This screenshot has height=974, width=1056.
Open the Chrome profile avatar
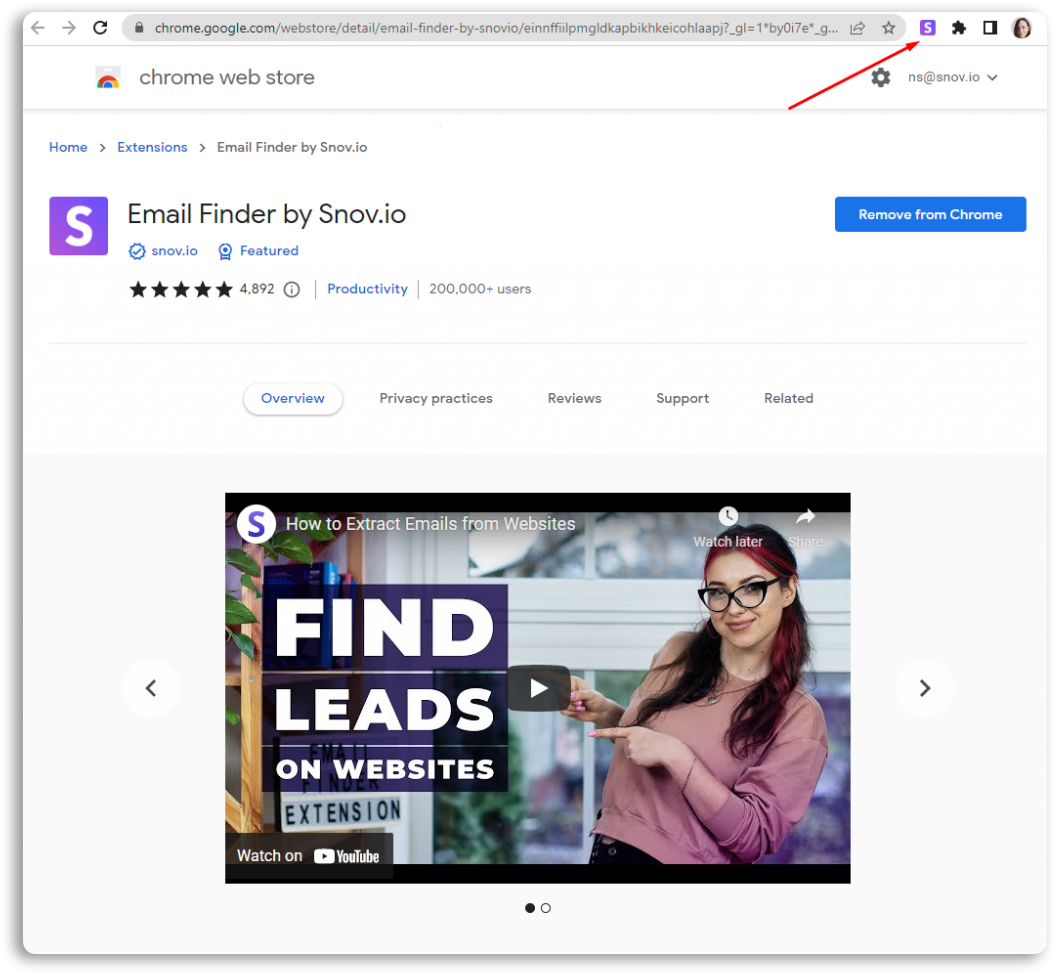point(1022,28)
